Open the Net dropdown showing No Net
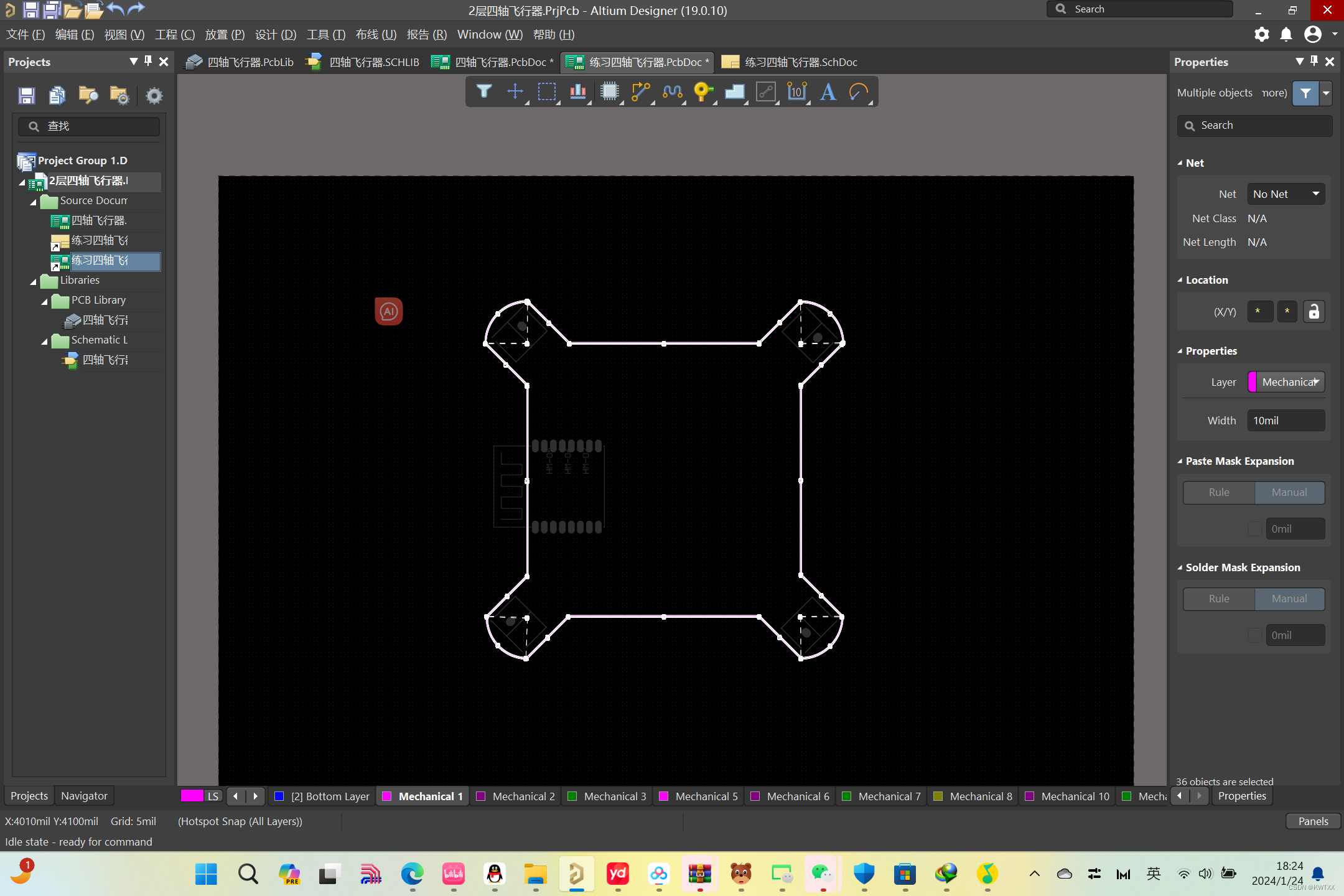The image size is (1344, 896). coord(1285,194)
